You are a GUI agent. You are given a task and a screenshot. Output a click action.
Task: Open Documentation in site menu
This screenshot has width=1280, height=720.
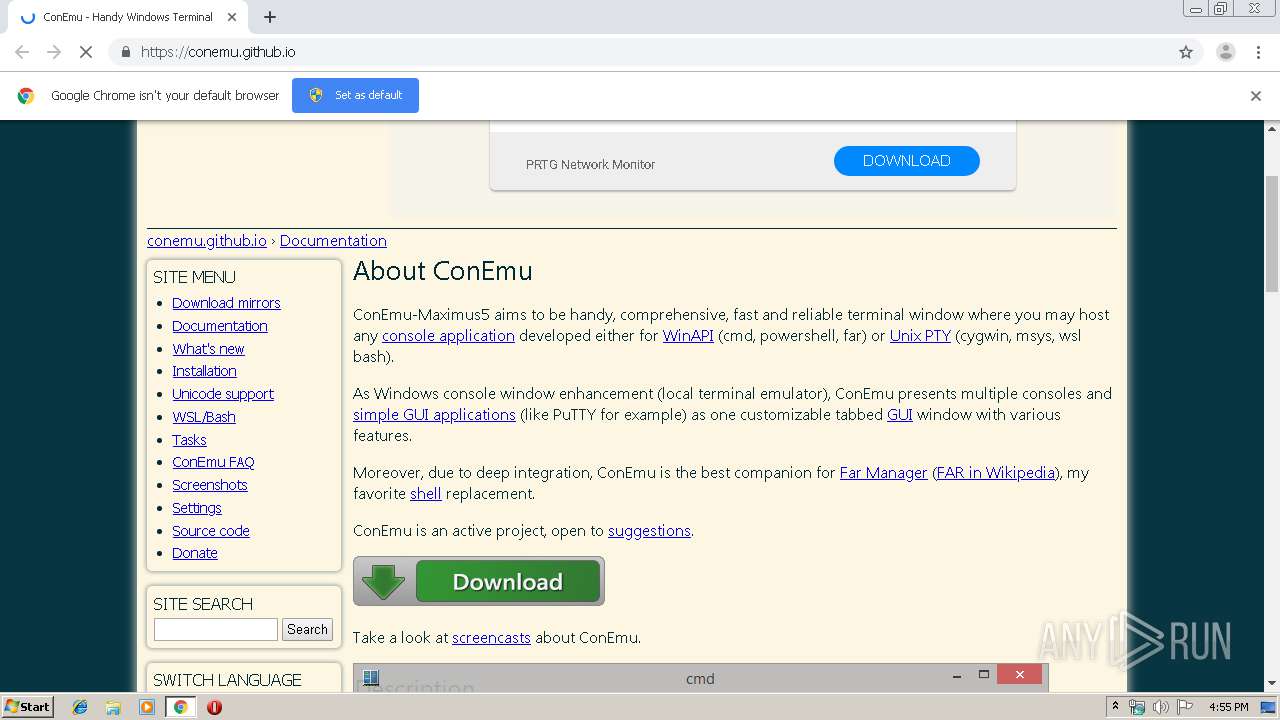(220, 326)
